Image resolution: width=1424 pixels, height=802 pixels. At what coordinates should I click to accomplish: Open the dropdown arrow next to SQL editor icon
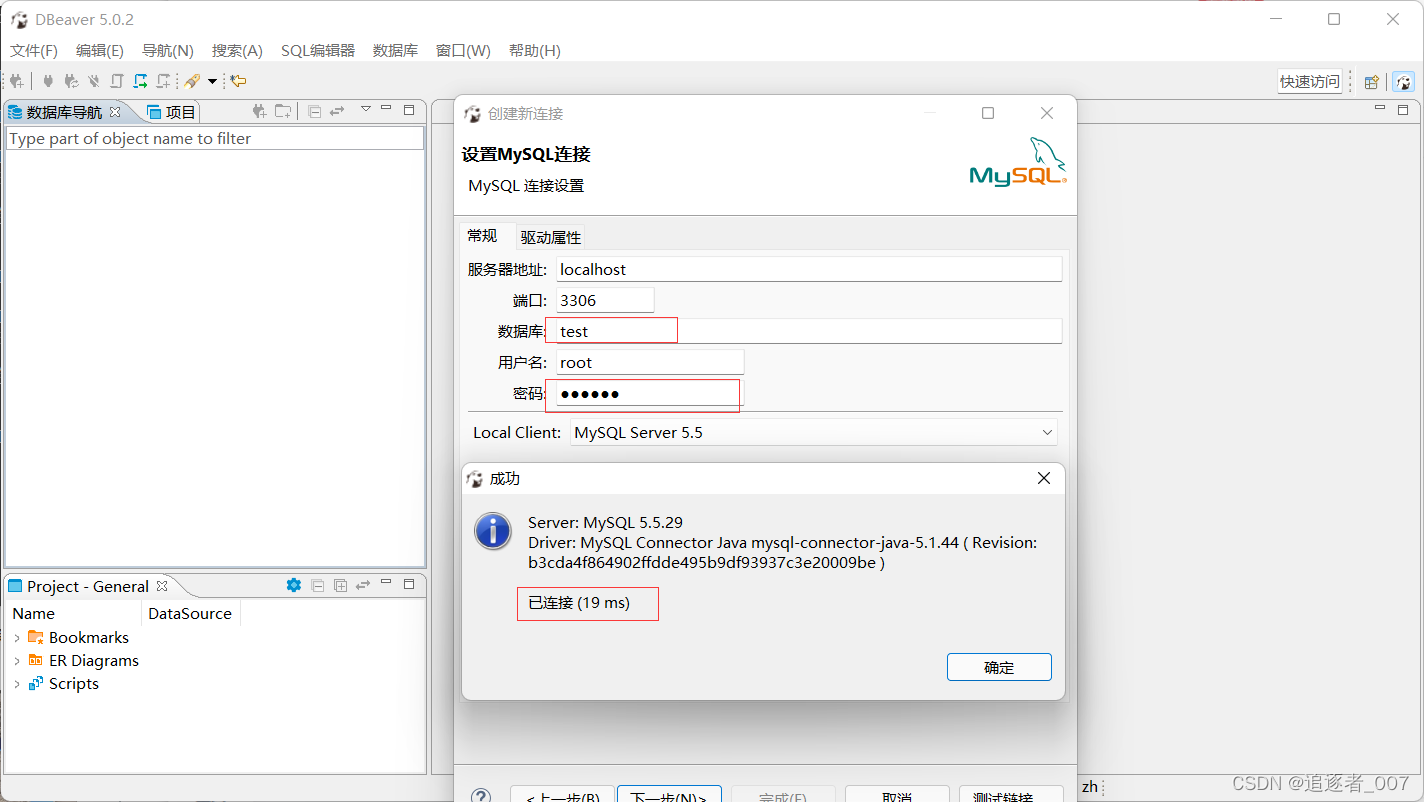(212, 81)
